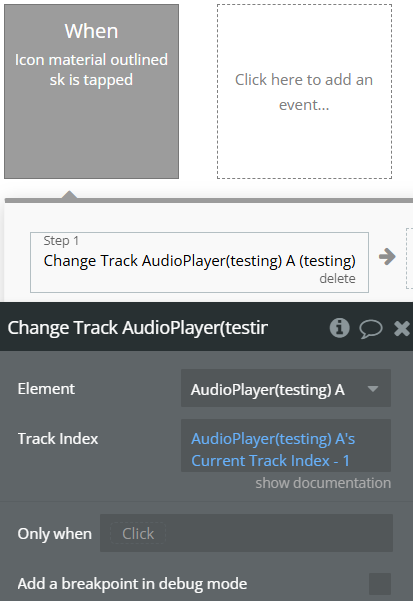Open the comment speech bubble icon
Screen dimensions: 413x601
click(x=370, y=328)
